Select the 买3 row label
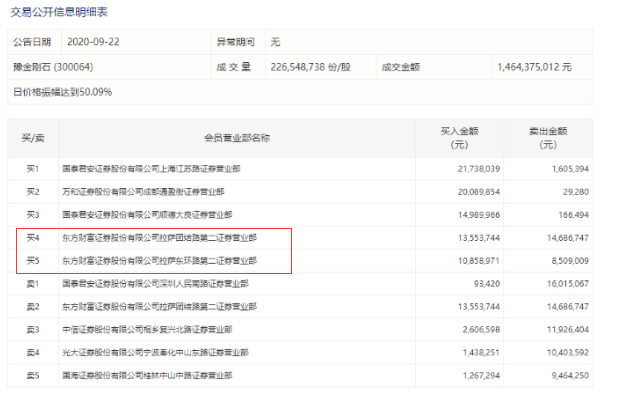 33,215
